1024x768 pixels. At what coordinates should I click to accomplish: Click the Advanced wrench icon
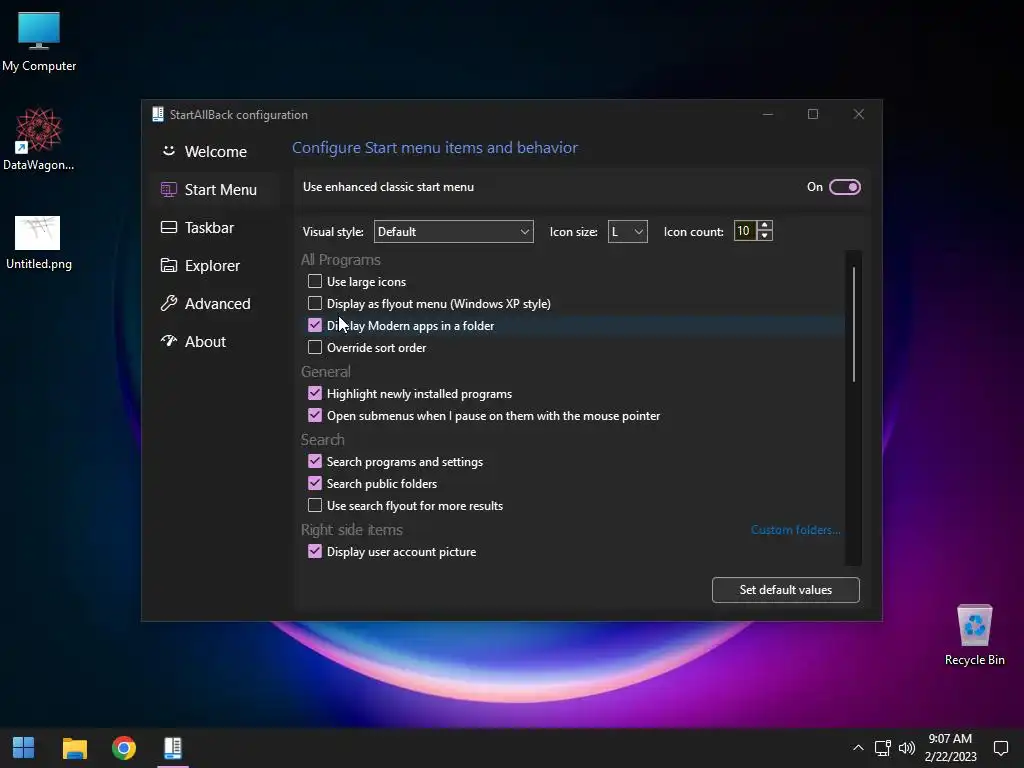tap(168, 303)
